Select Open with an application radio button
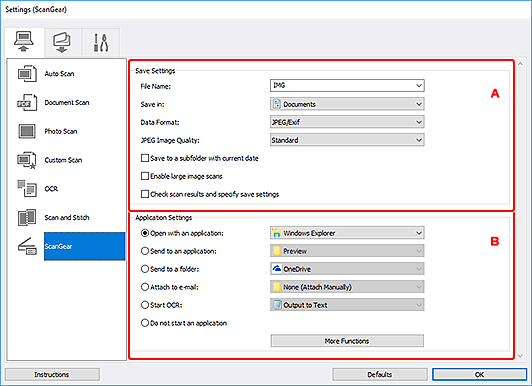The image size is (532, 386). tap(145, 233)
